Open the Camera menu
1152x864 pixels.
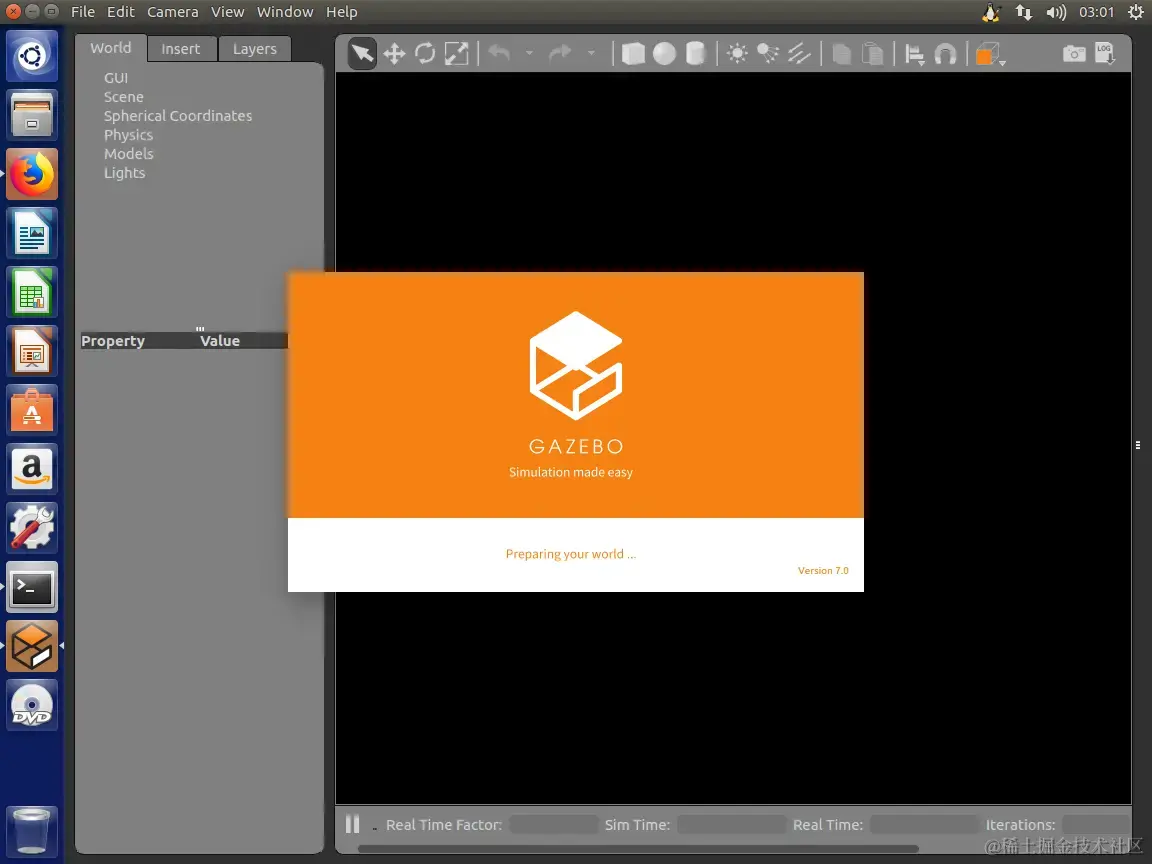coord(173,12)
